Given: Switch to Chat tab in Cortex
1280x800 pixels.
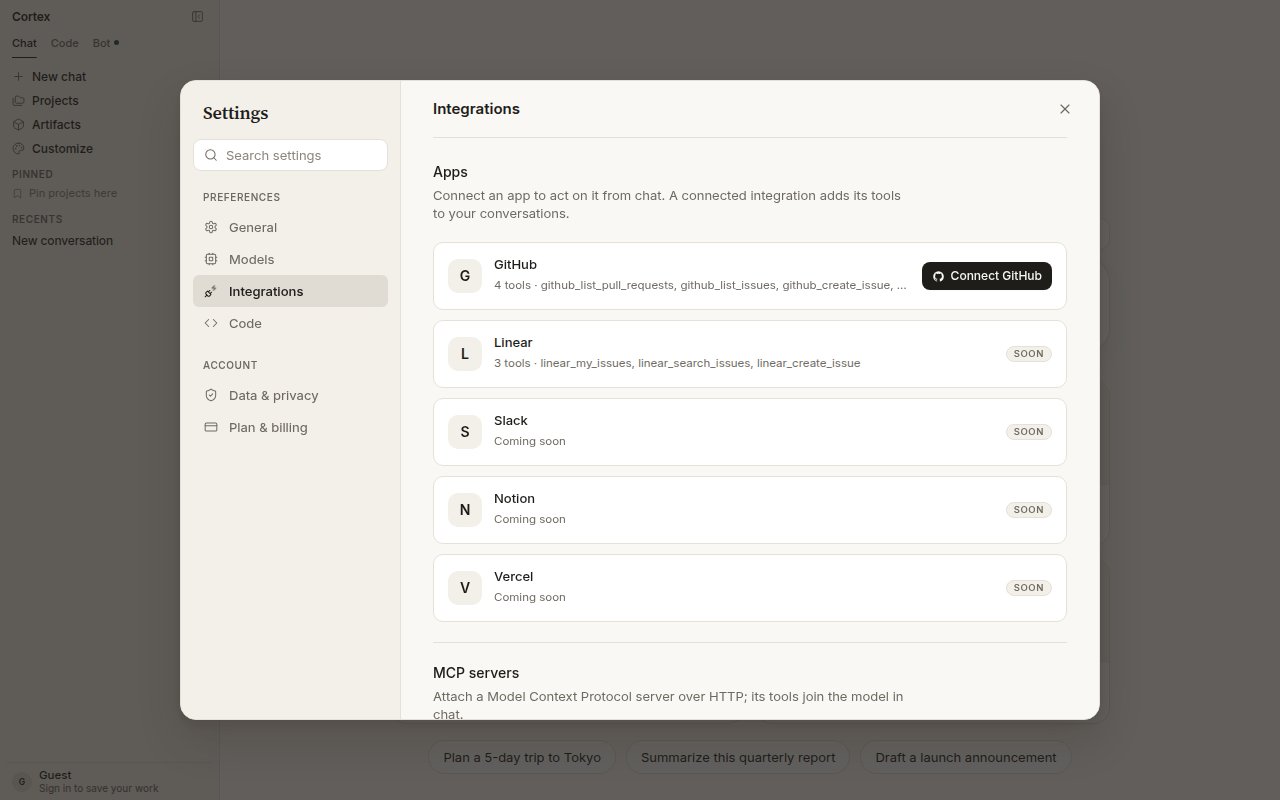Looking at the screenshot, I should (24, 43).
